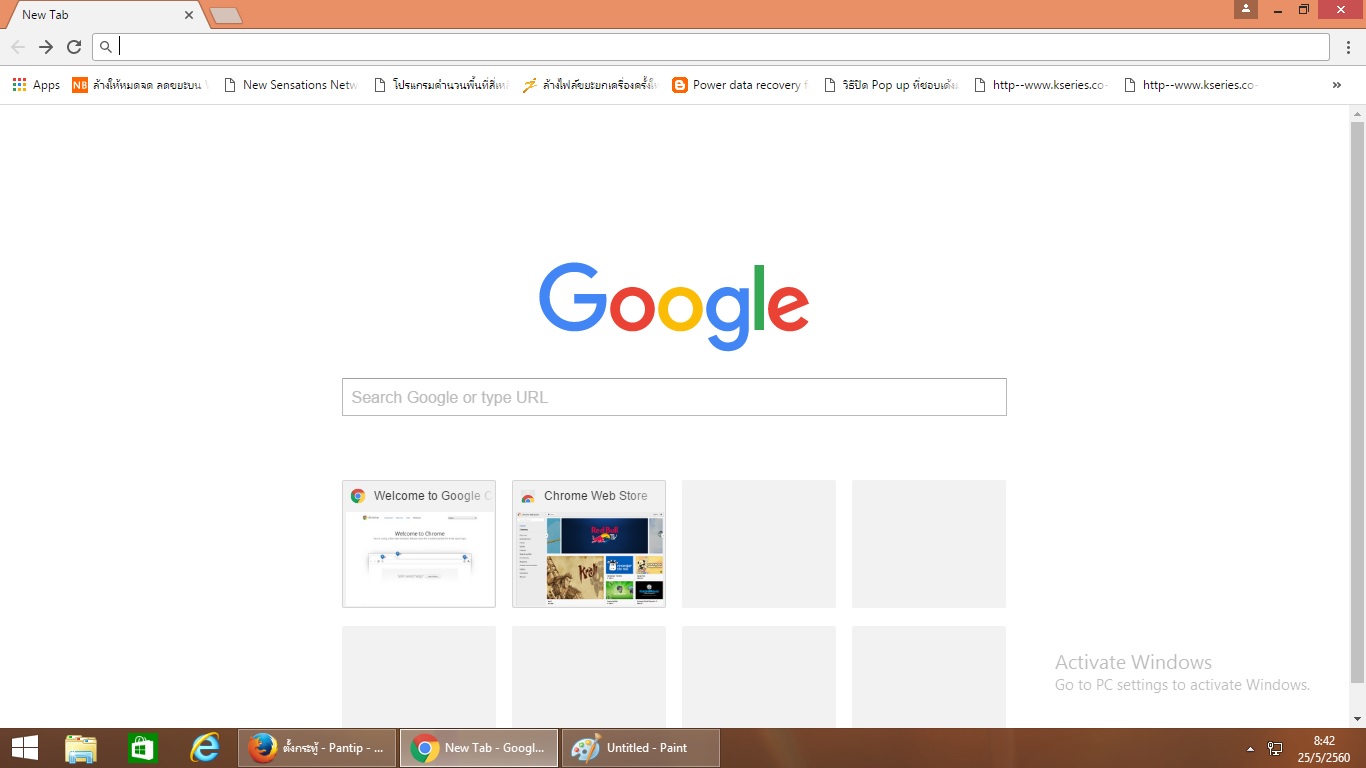The image size is (1366, 768).
Task: Expand hidden bookmarks with the double chevron
Action: tap(1337, 85)
